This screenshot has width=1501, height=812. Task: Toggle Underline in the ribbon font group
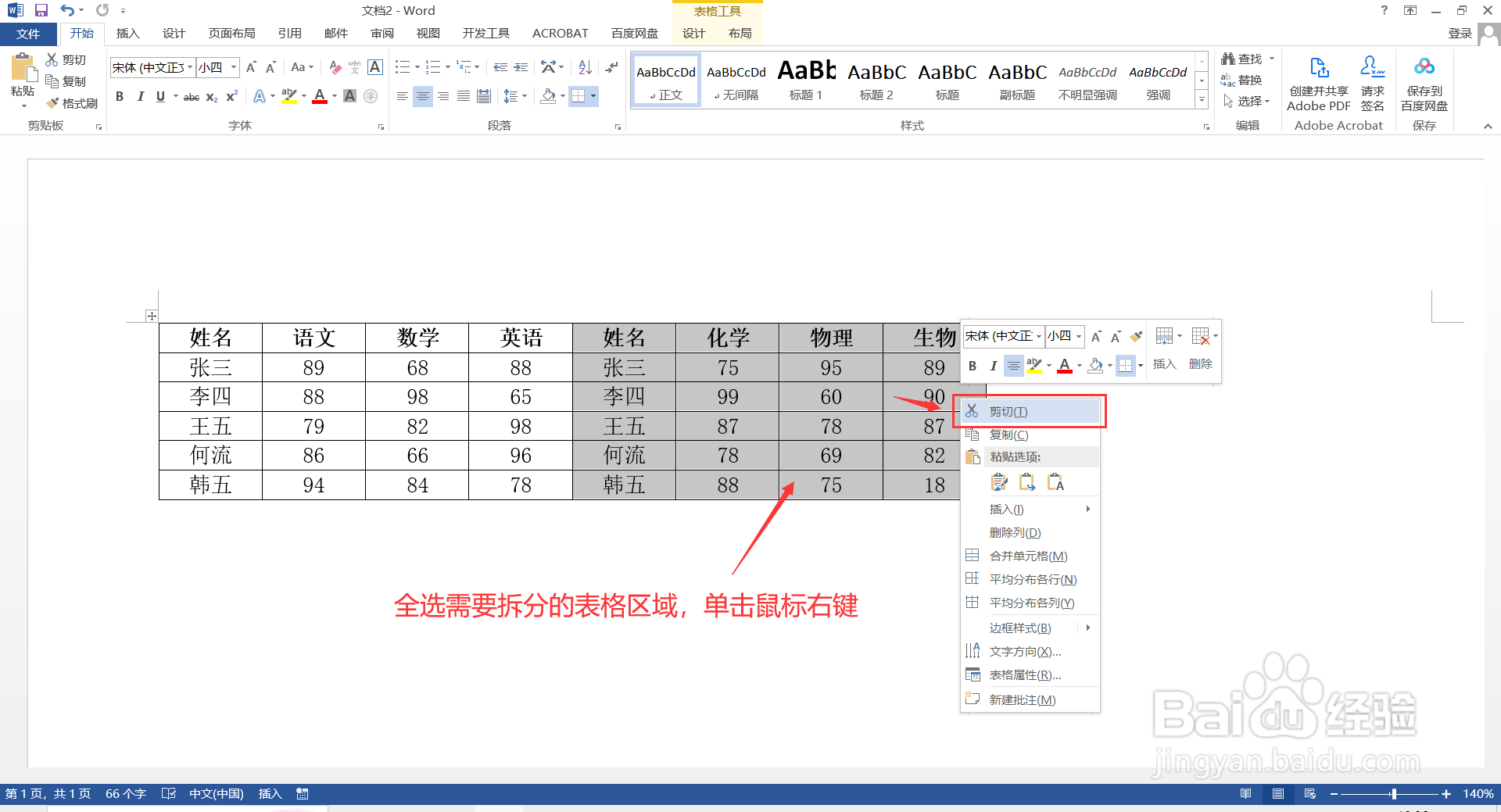(160, 96)
